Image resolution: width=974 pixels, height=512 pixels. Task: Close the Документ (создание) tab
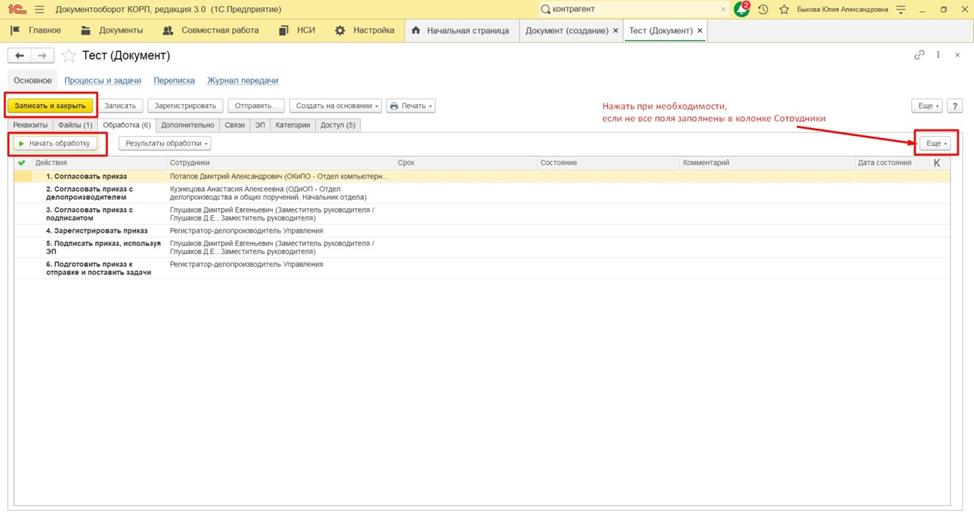click(616, 30)
